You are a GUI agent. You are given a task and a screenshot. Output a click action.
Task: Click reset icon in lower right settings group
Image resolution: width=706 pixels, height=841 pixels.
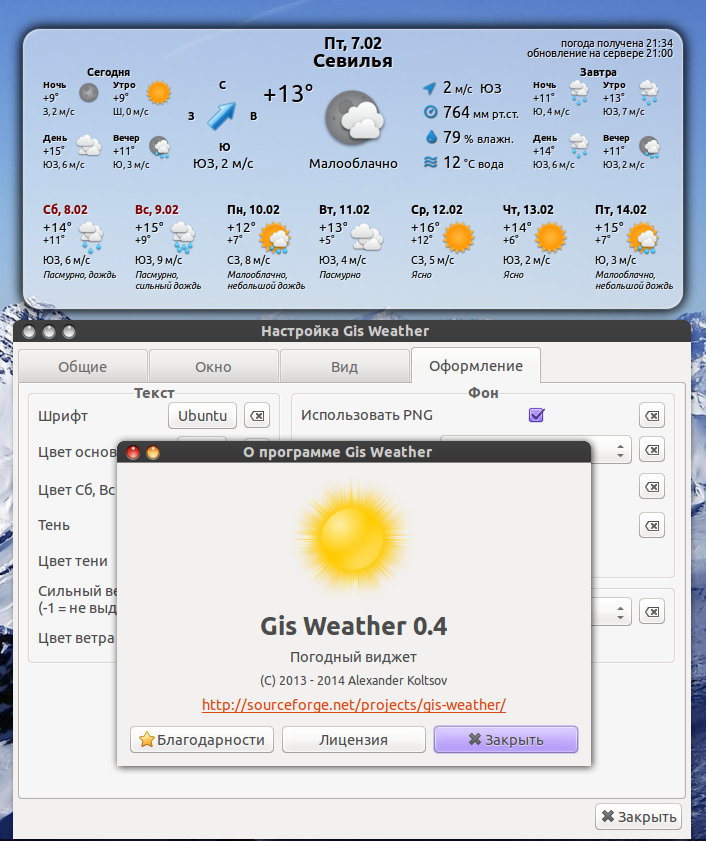point(652,611)
